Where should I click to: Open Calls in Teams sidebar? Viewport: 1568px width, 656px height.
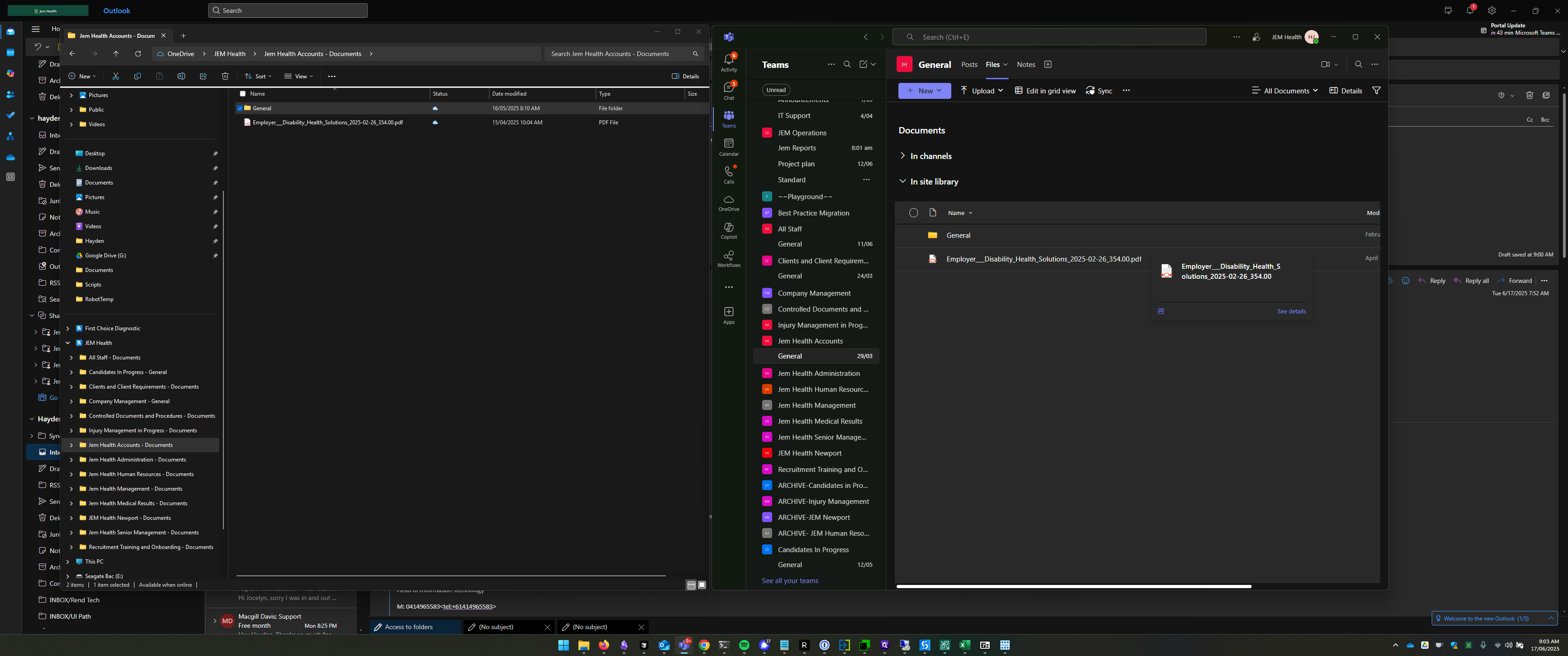click(x=728, y=174)
